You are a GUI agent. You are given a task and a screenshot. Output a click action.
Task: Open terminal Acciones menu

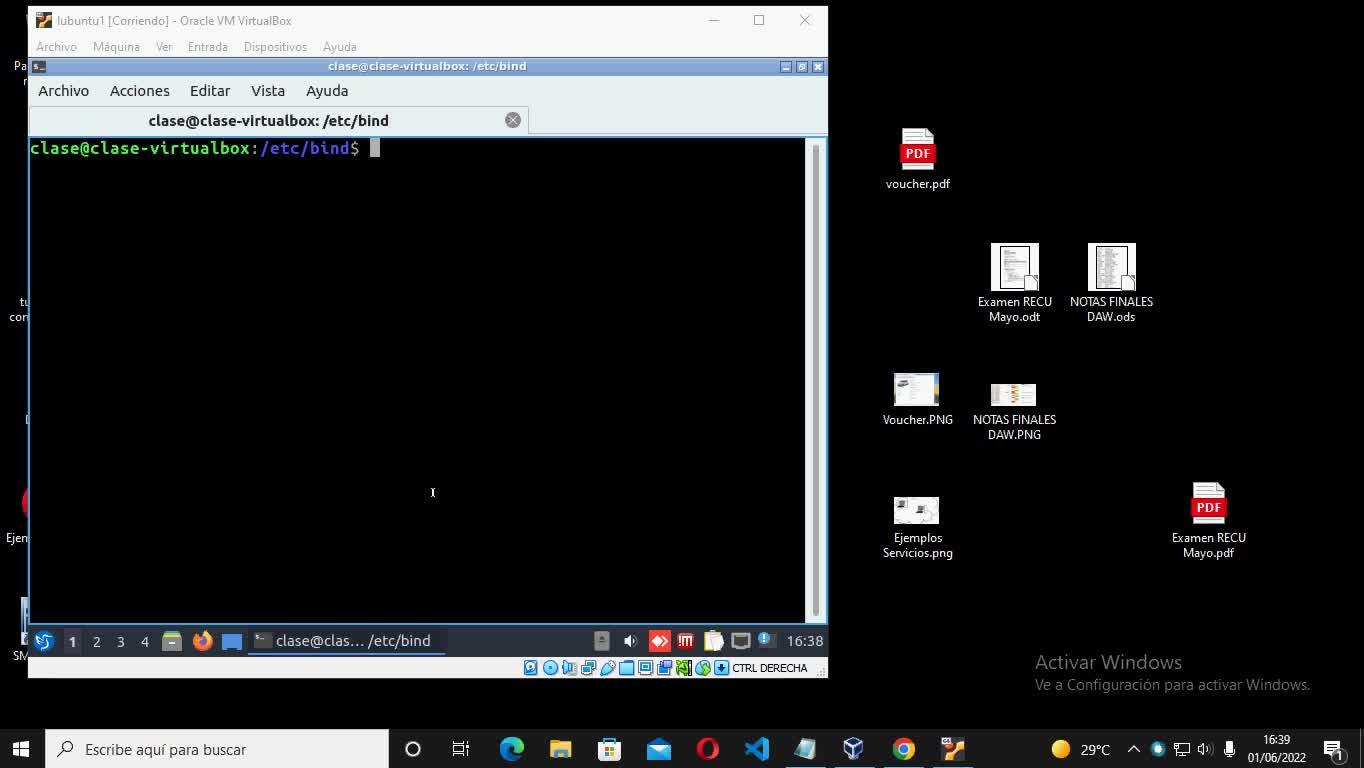click(139, 91)
